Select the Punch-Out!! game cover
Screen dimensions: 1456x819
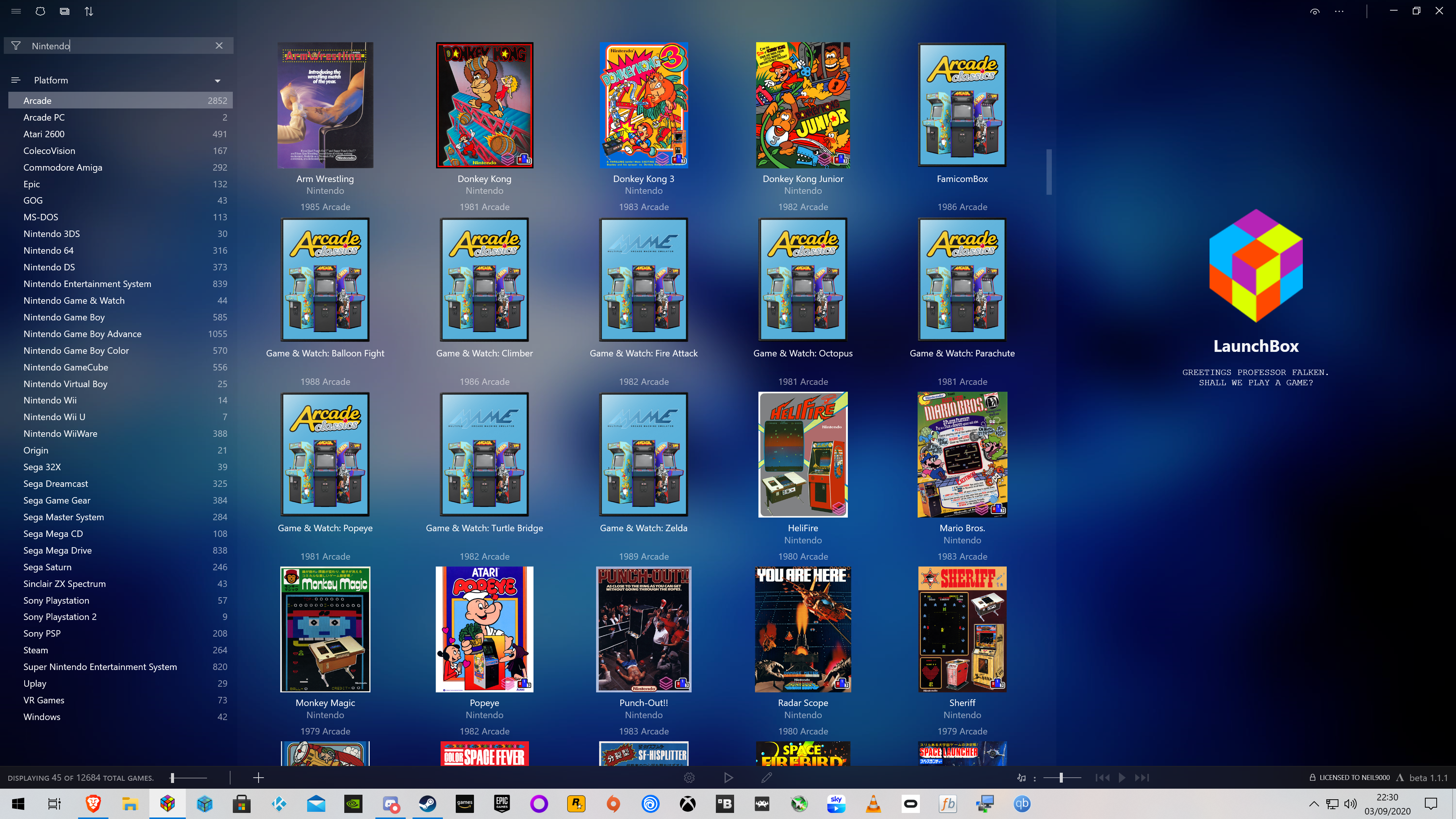tap(644, 629)
